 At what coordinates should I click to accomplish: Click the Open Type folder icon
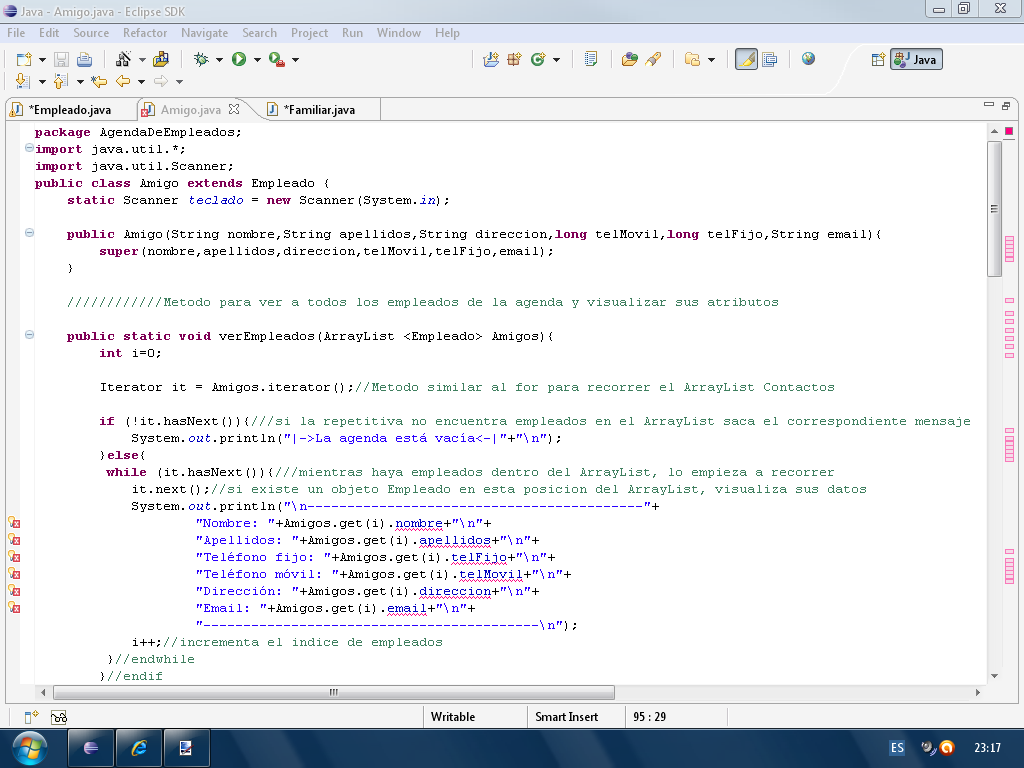click(630, 59)
